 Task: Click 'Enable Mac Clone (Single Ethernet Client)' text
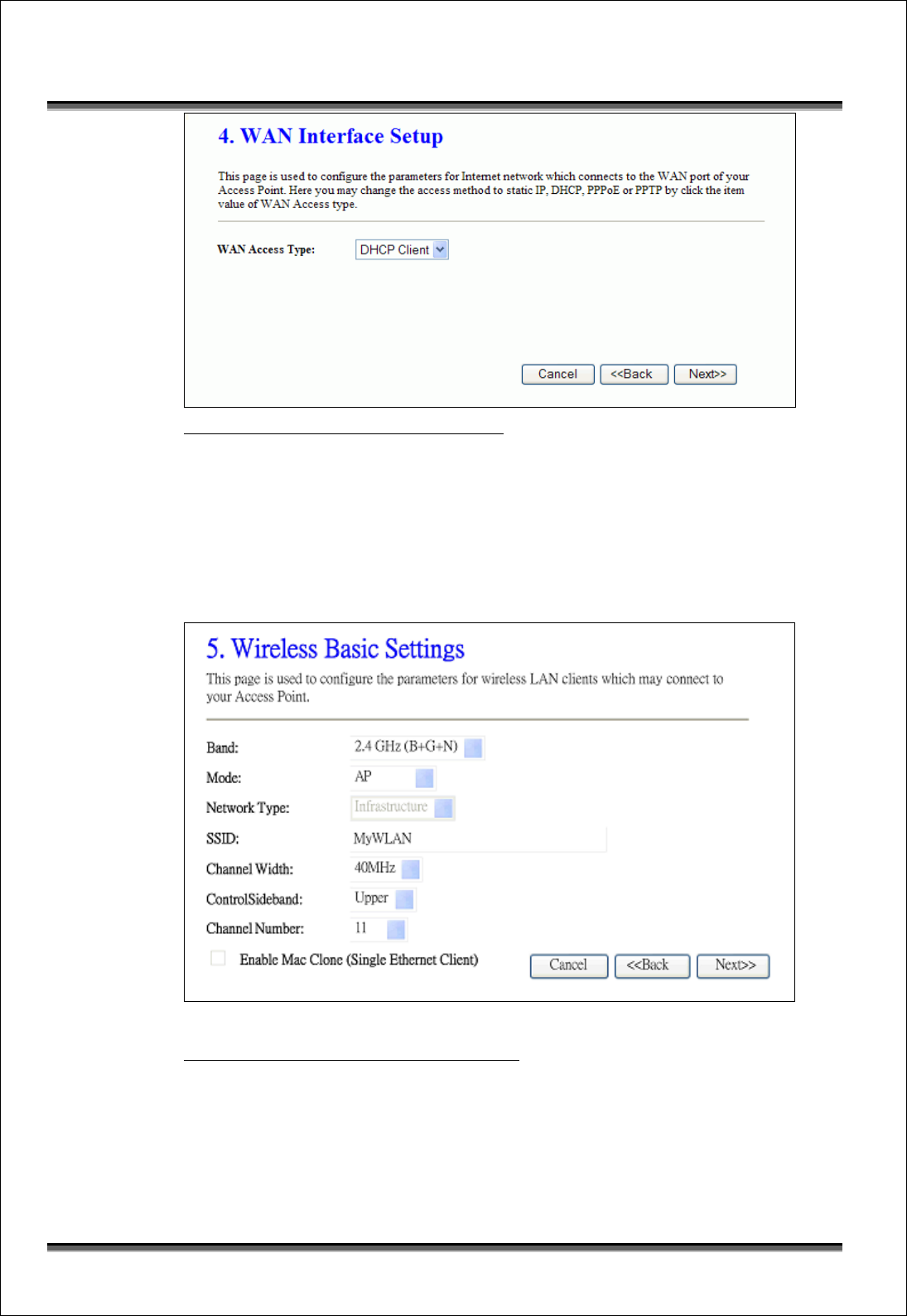click(359, 960)
